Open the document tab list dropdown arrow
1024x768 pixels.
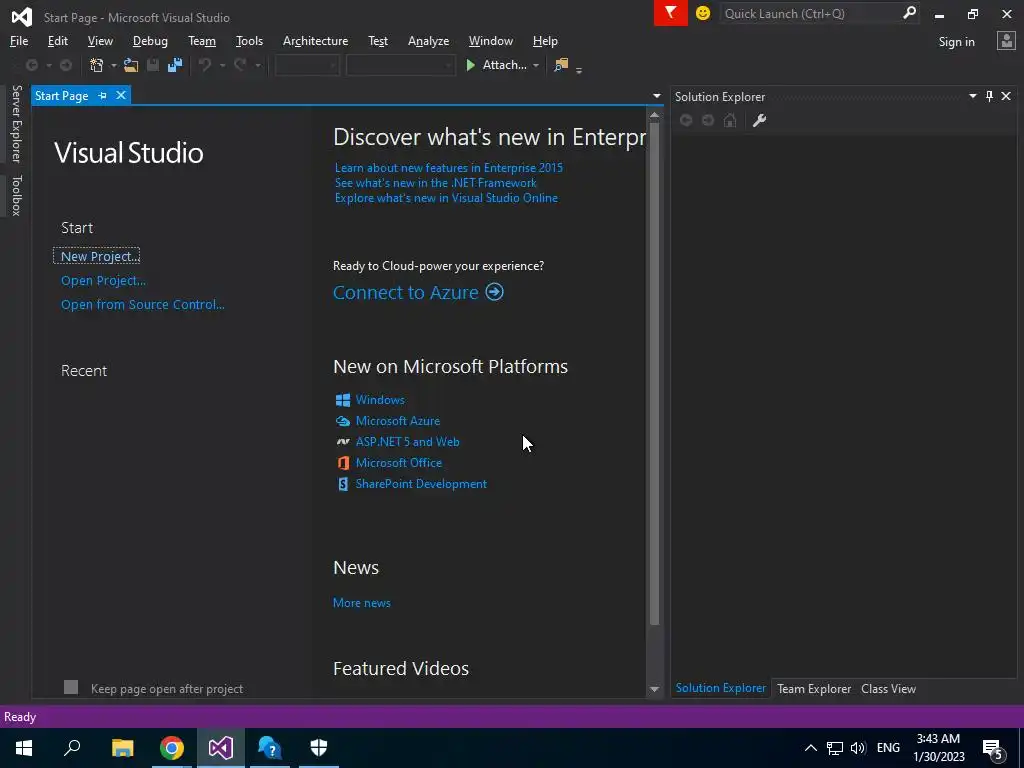tap(656, 96)
